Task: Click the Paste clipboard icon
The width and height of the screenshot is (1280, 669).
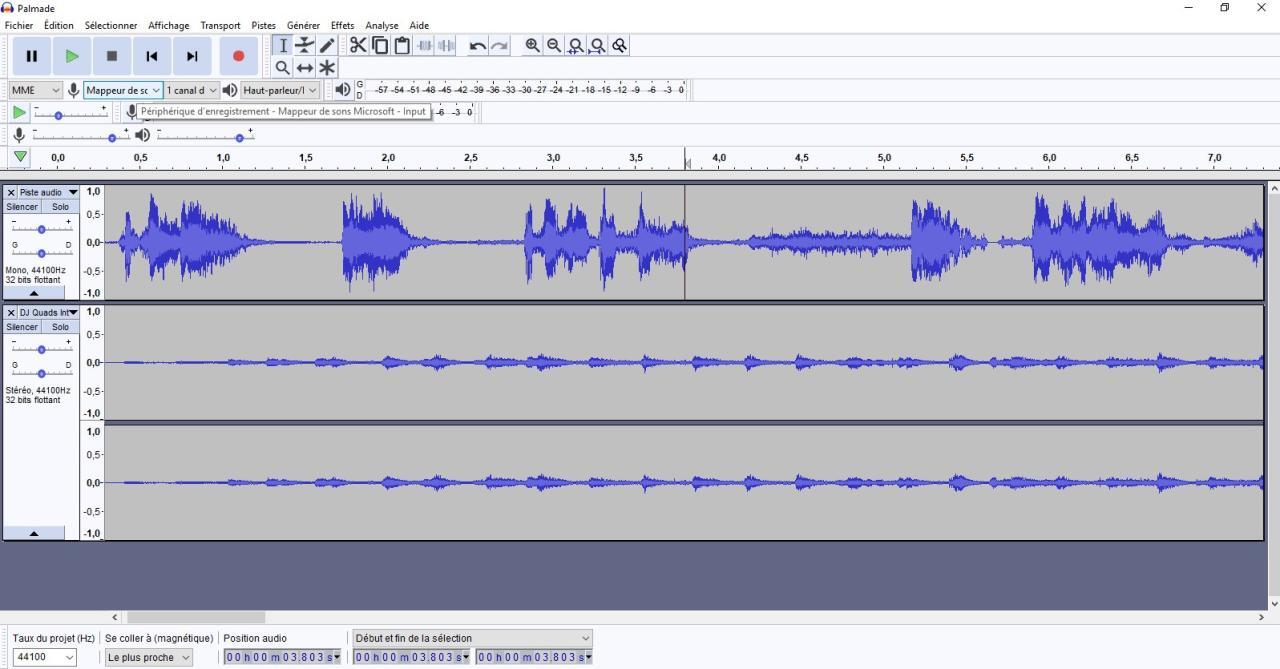Action: 402,45
